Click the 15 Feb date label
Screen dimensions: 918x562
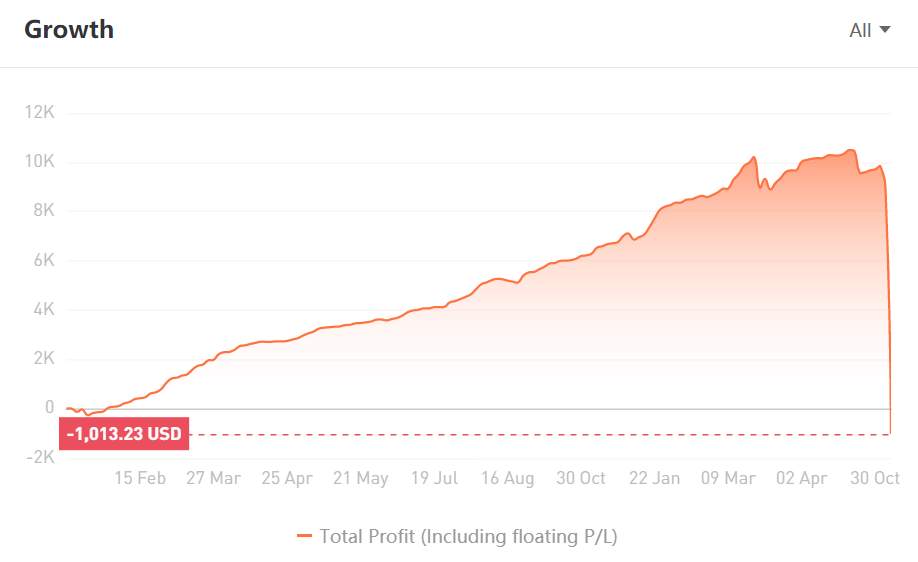(140, 478)
